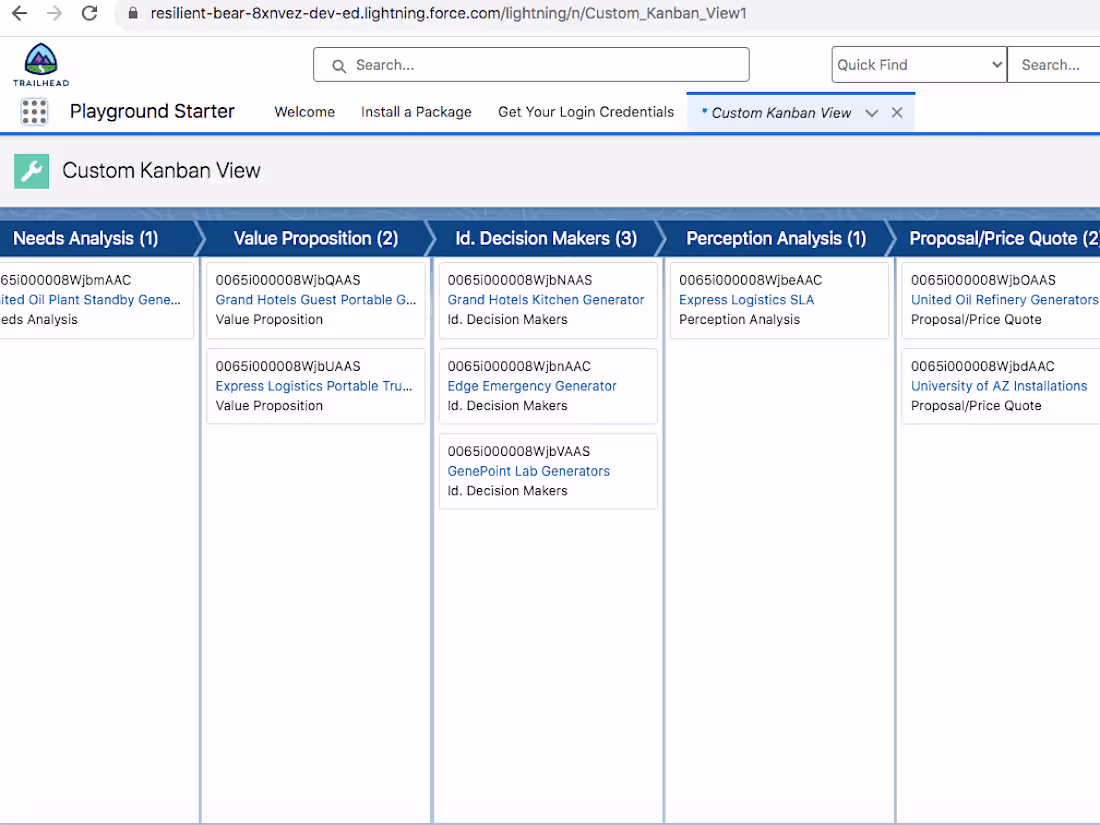Open the Custom Kanban View tab dropdown chevron
This screenshot has height=825, width=1100.
(871, 112)
